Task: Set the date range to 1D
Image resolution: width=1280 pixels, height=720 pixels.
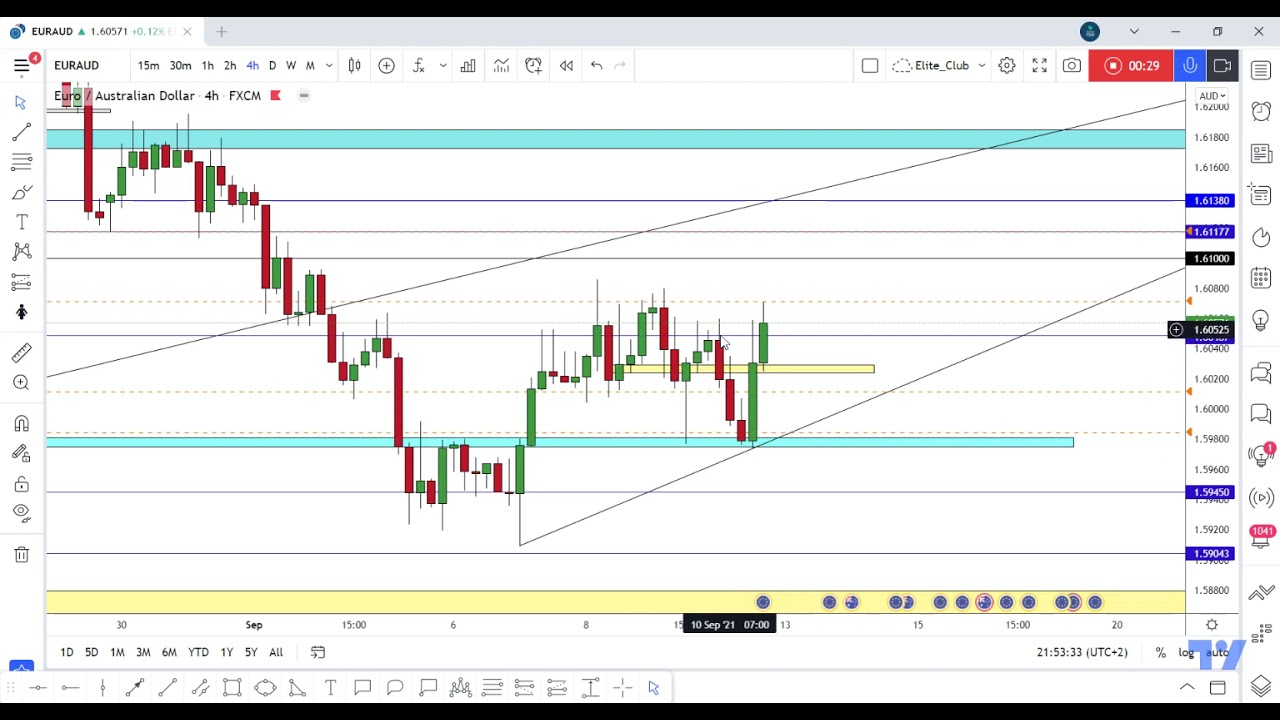Action: coord(66,652)
